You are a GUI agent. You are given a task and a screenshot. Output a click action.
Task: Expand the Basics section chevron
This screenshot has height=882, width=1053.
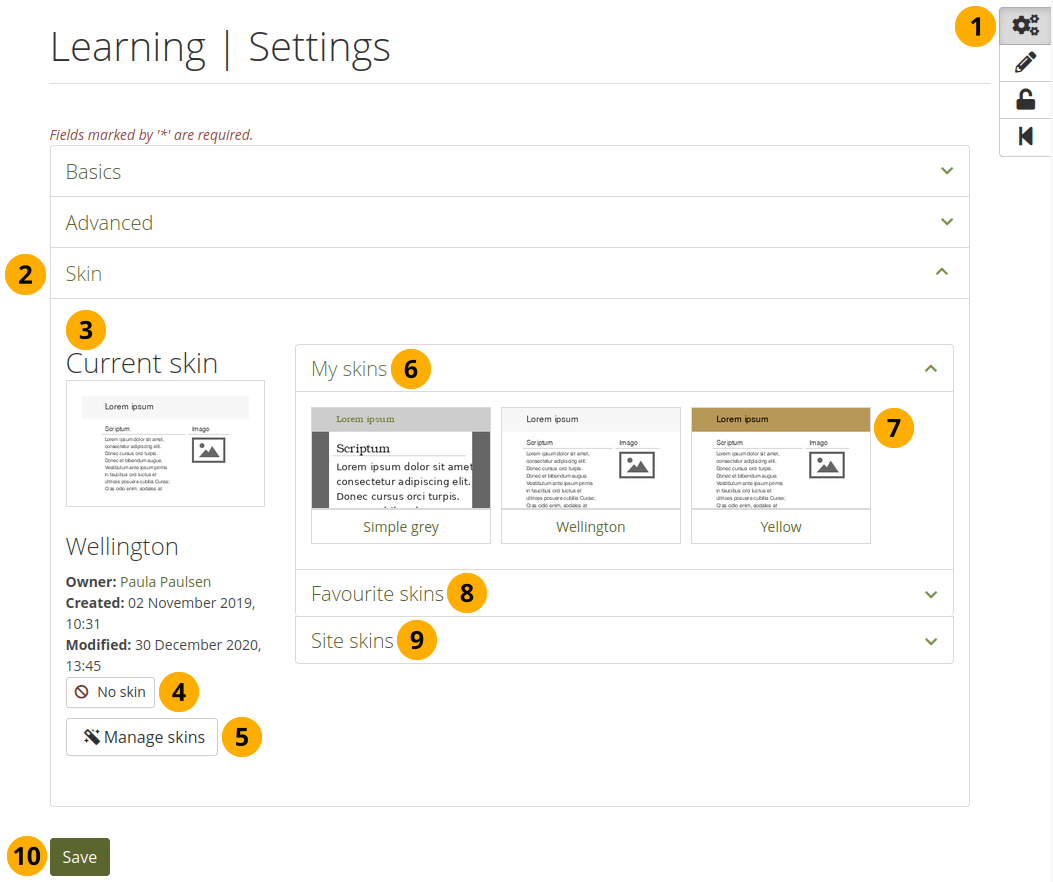[x=947, y=171]
